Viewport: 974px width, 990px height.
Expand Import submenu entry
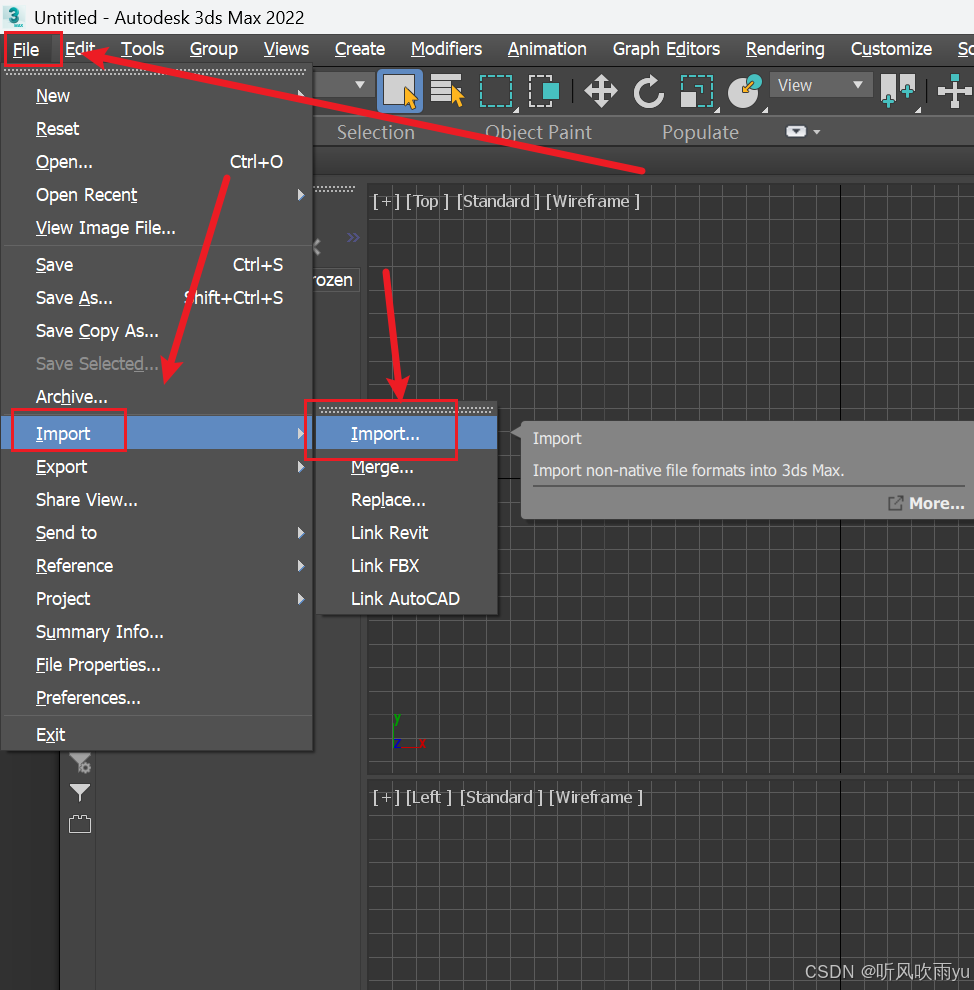(x=157, y=433)
